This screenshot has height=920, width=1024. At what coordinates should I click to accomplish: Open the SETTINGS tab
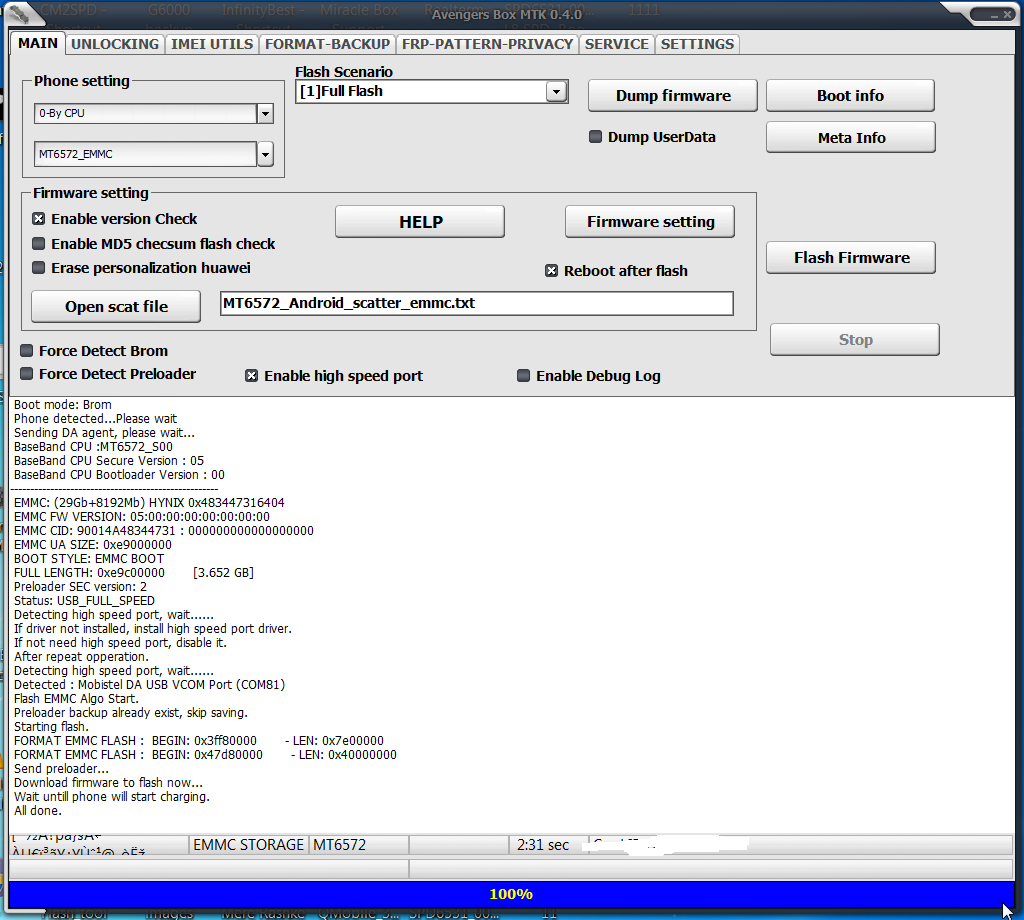[x=697, y=44]
